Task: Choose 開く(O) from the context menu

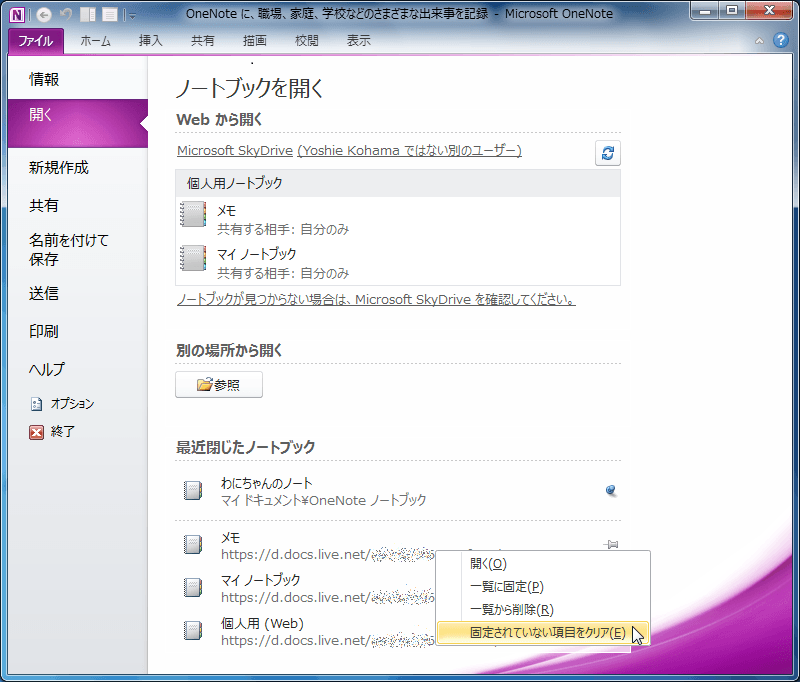Action: (x=543, y=564)
